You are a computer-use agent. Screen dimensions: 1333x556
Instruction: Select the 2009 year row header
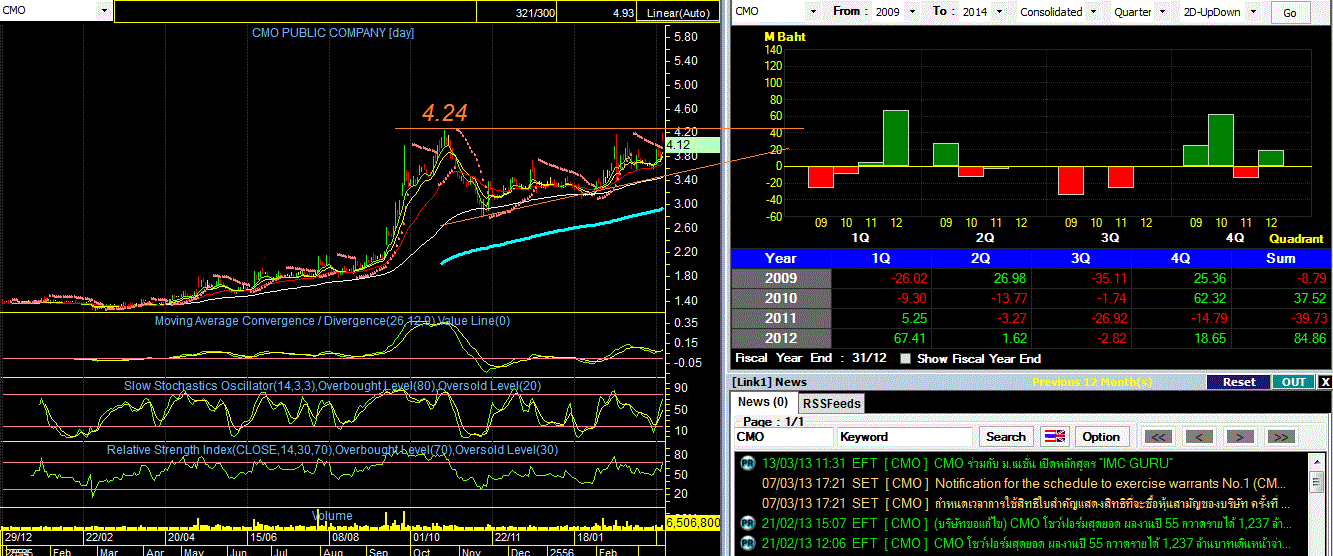[781, 278]
